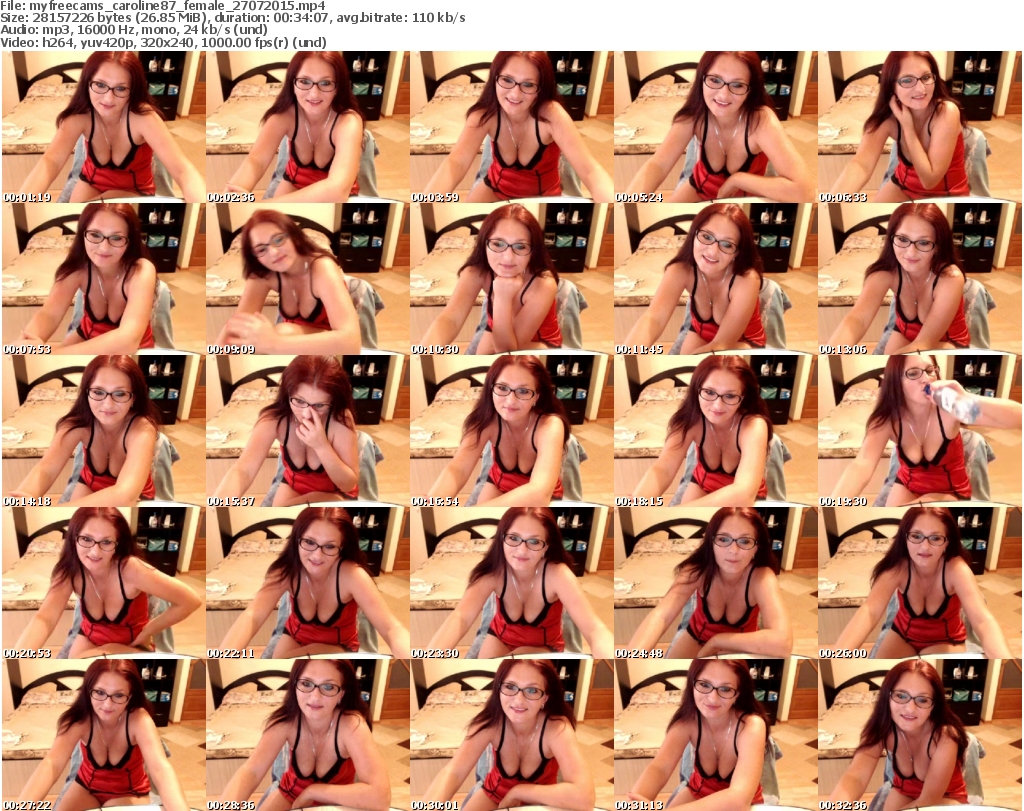Click the thumbnail timestamped 00:18:15
This screenshot has width=1024, height=811.
[716, 431]
